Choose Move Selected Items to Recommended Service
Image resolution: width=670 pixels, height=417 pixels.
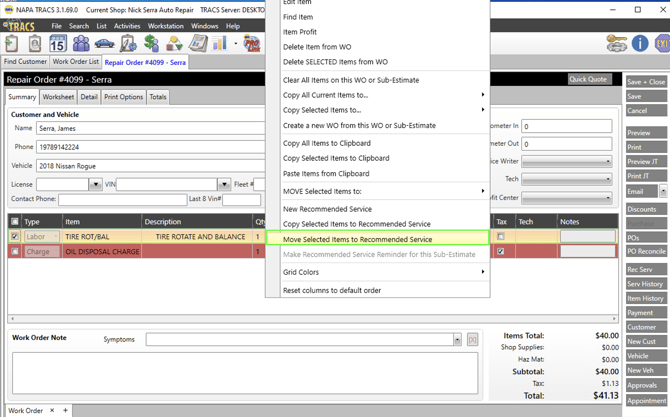(x=377, y=239)
